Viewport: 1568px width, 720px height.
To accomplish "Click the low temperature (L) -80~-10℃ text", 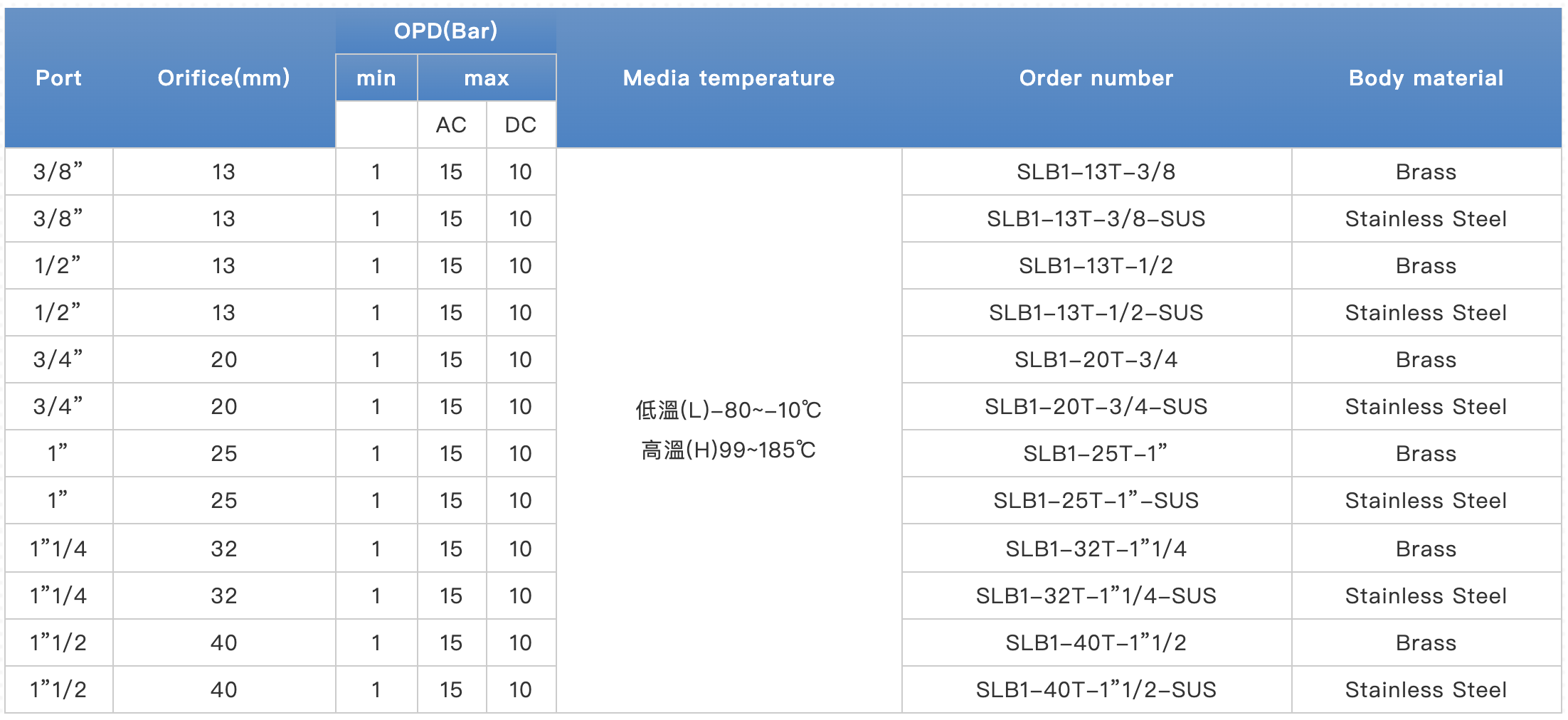I will pyautogui.click(x=729, y=411).
